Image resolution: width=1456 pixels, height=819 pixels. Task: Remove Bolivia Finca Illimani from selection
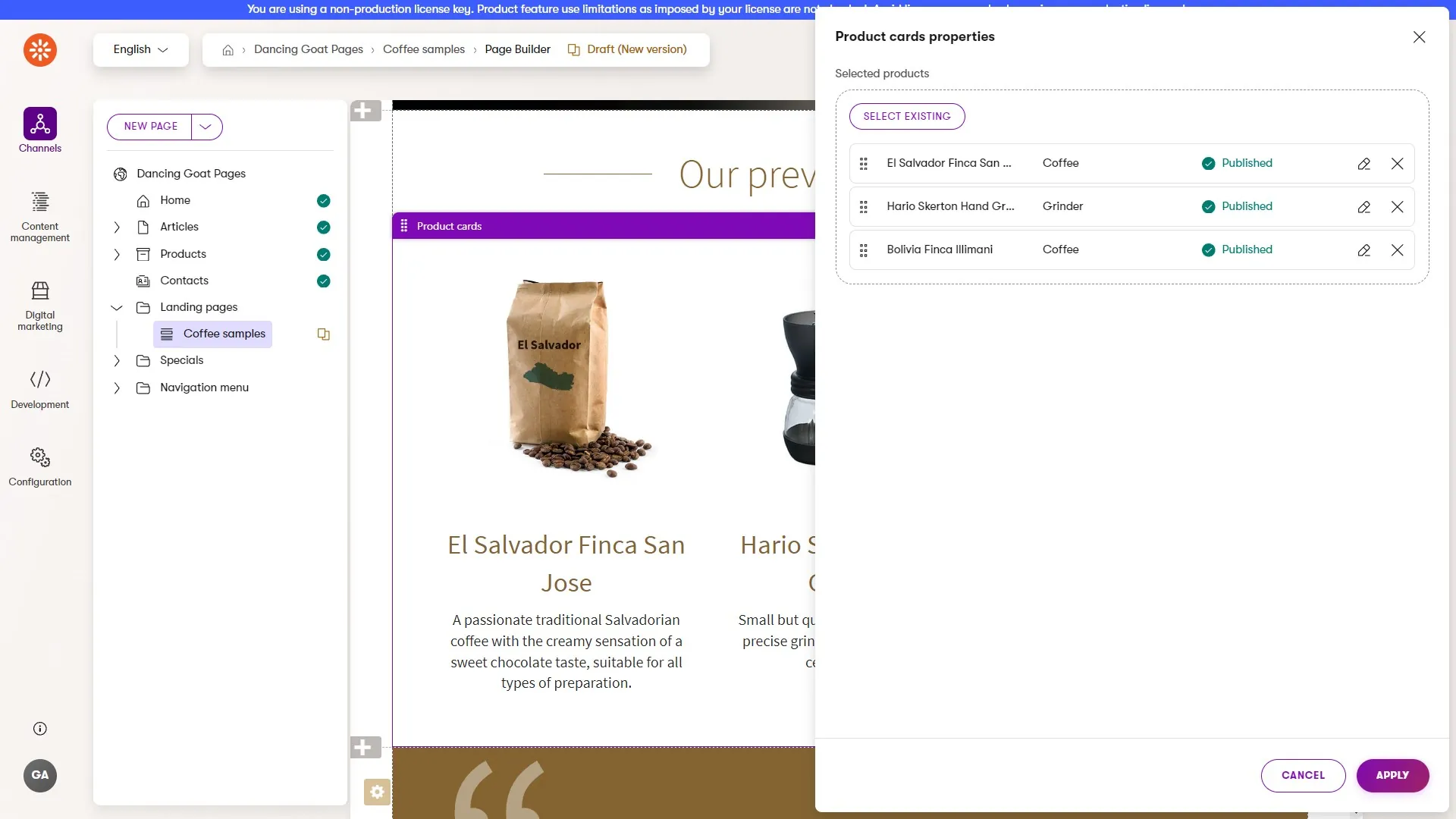[1397, 250]
